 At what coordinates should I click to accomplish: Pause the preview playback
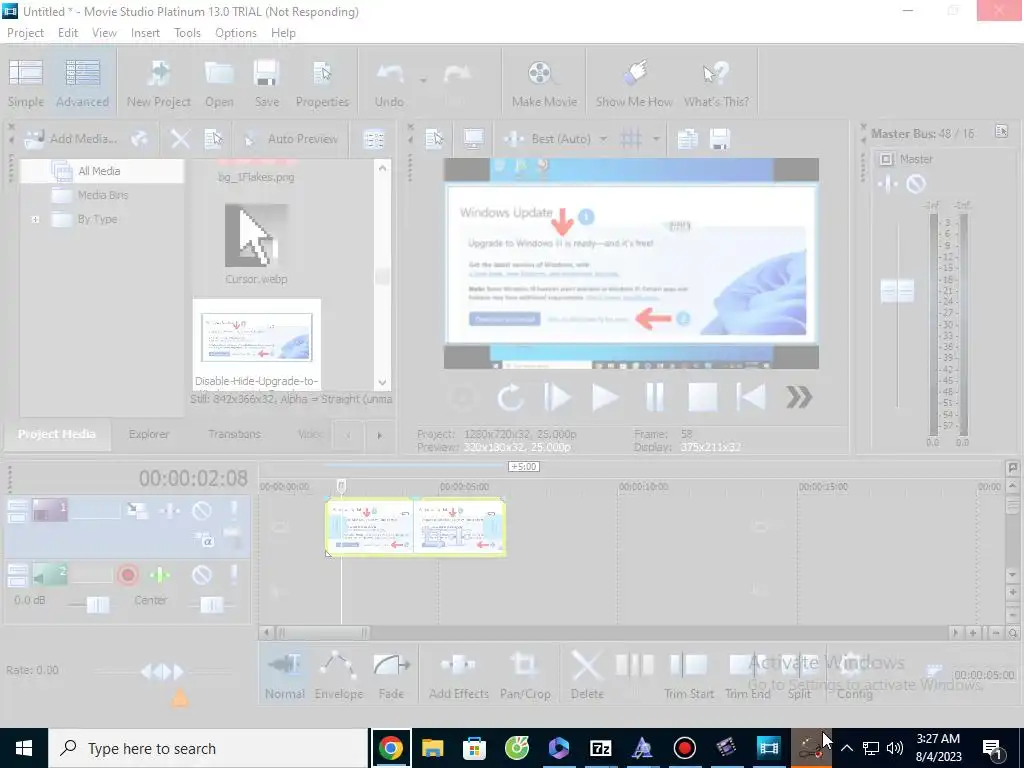pos(654,397)
